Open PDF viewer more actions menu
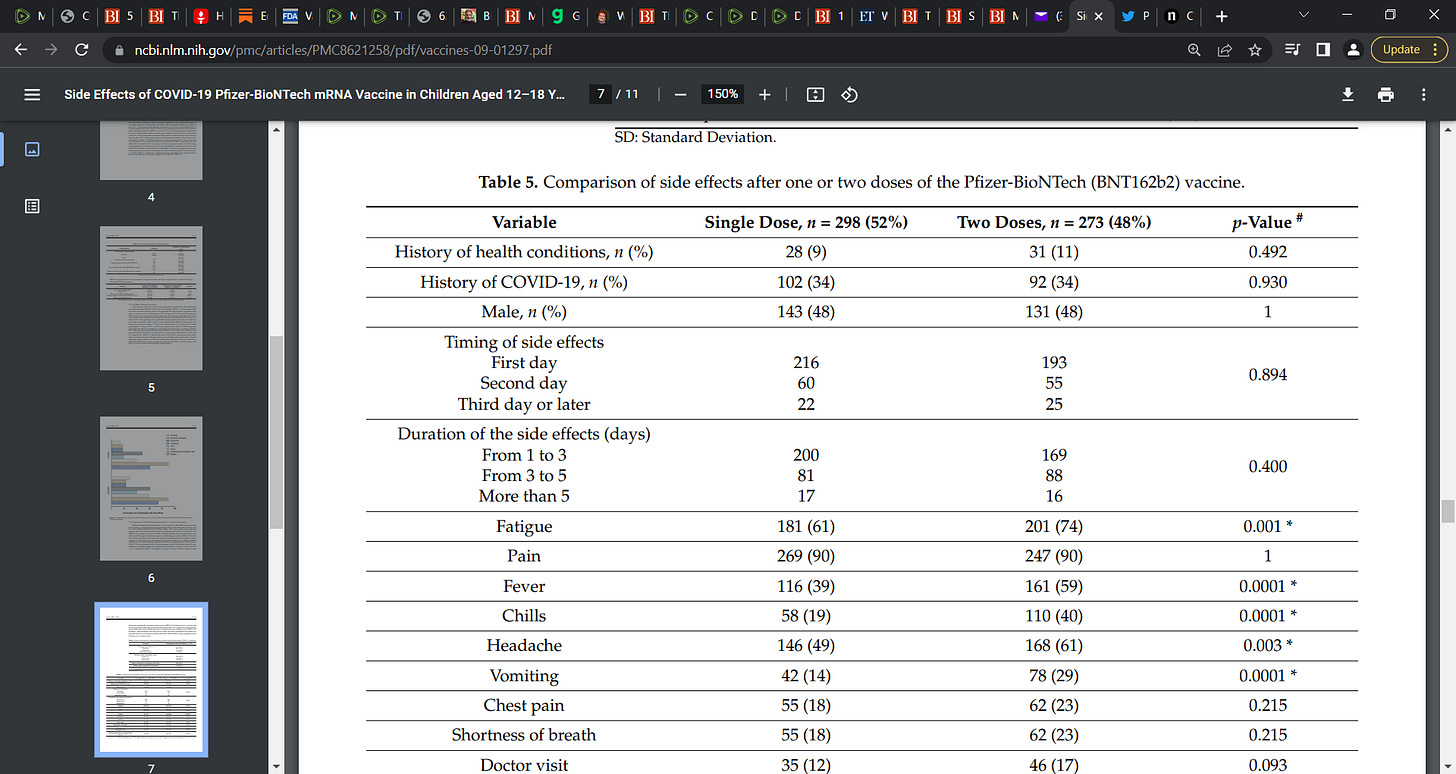The width and height of the screenshot is (1456, 774). click(1424, 94)
